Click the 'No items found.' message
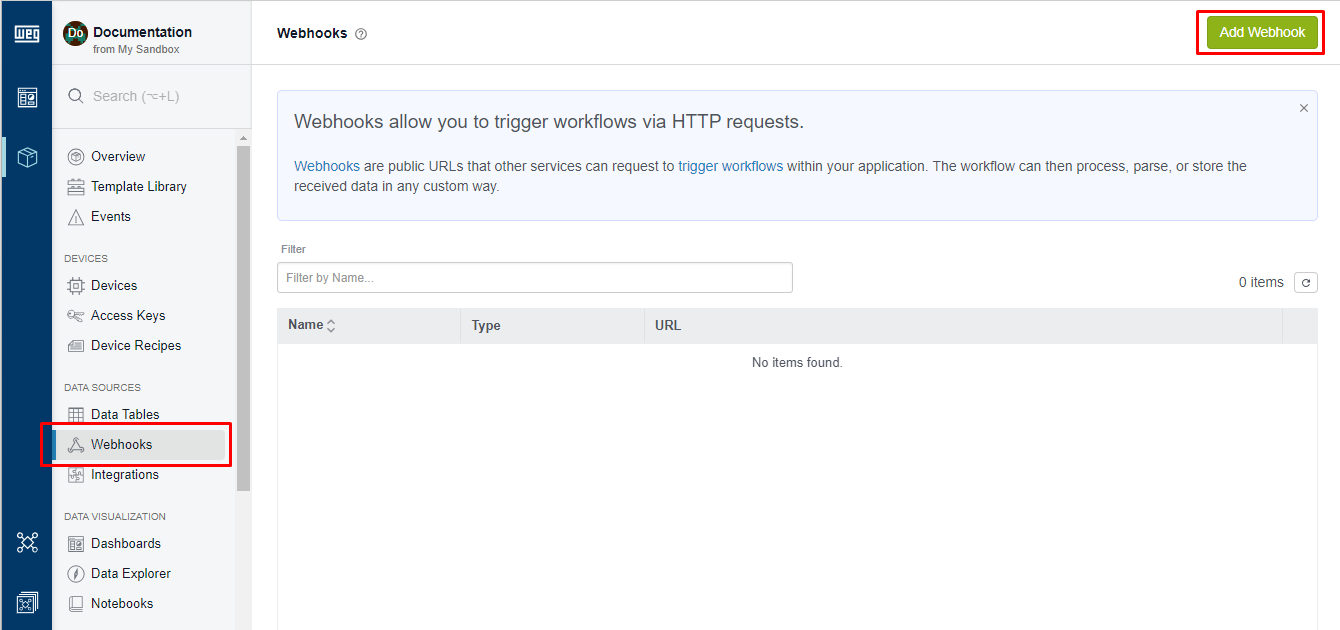This screenshot has height=630, width=1340. (797, 362)
